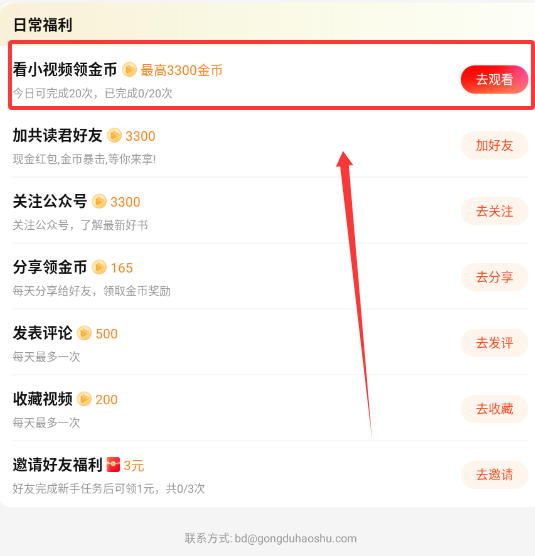
Task: Tap the 去分享 button
Action: click(494, 277)
